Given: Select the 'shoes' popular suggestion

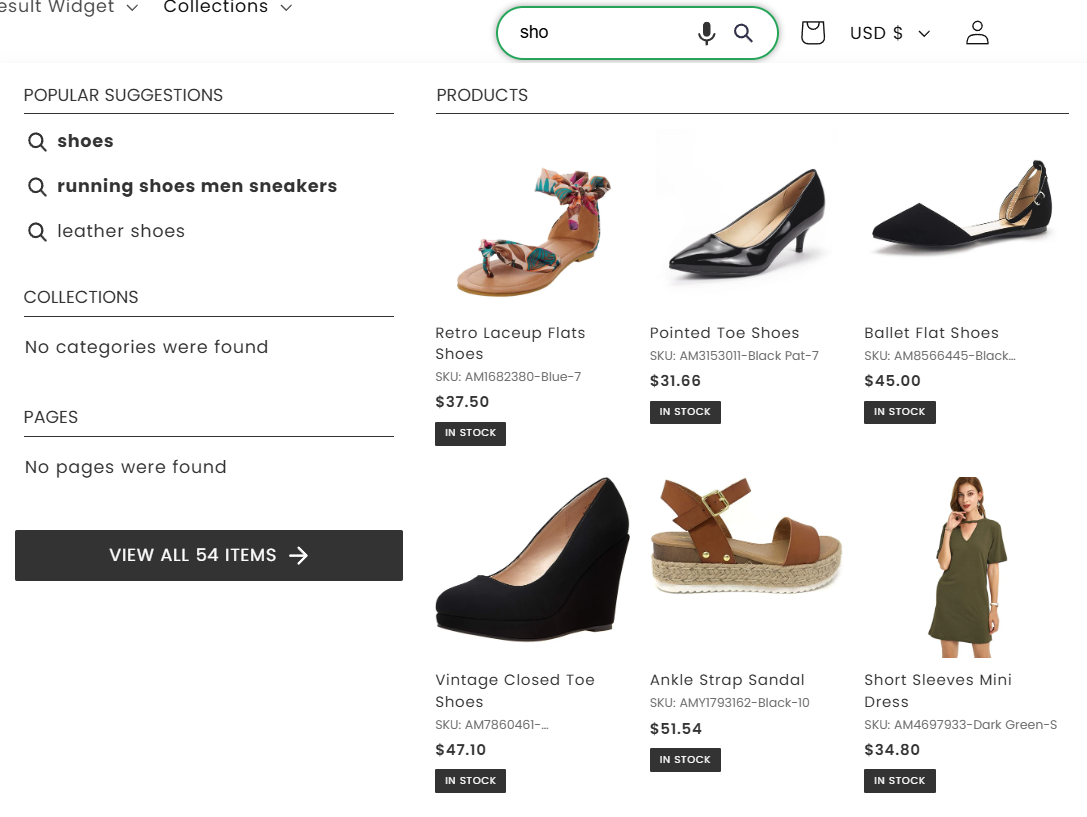Looking at the screenshot, I should point(85,141).
